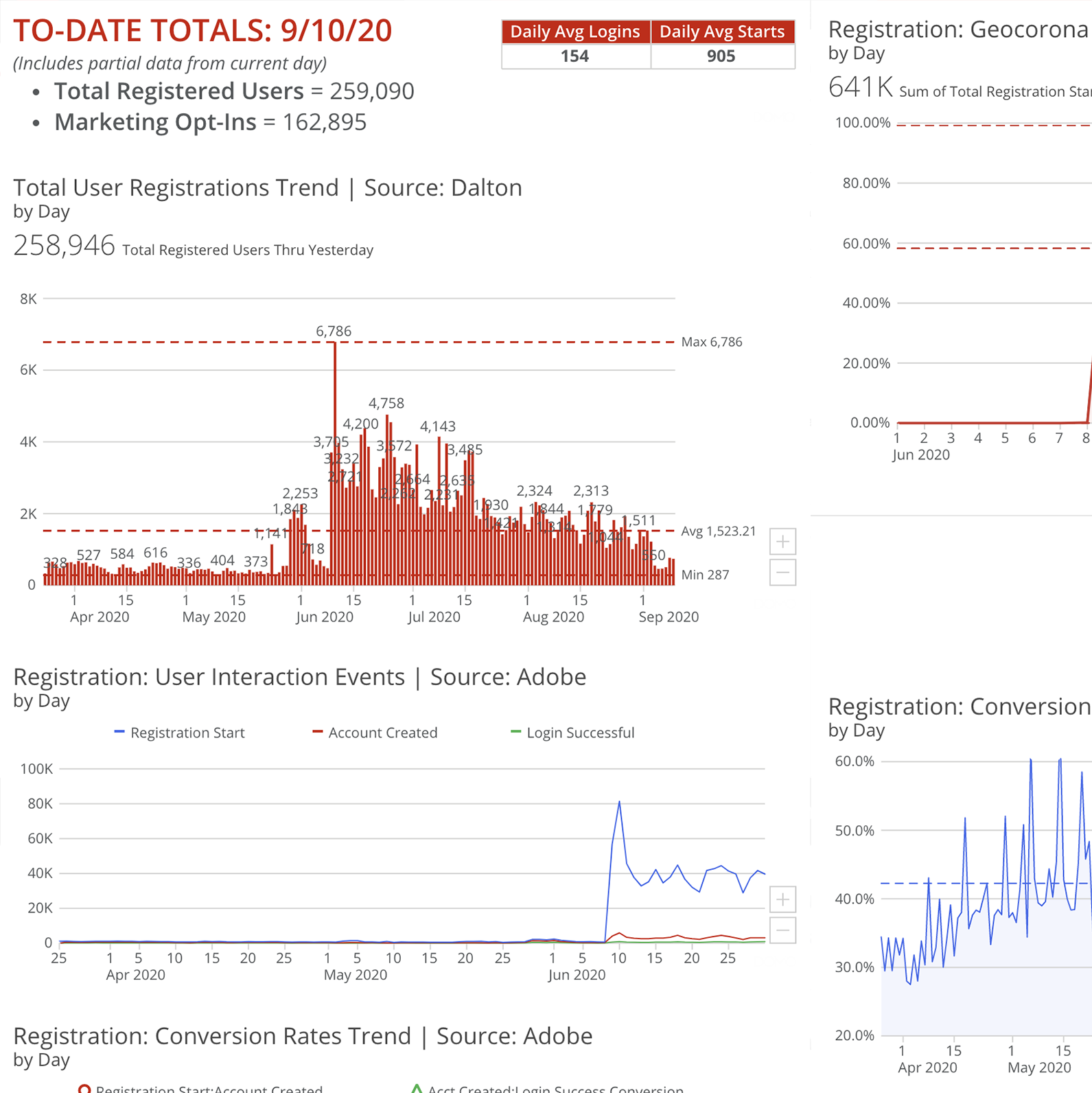Click the 100K y-axis label
The height and width of the screenshot is (1093, 1092).
tap(36, 769)
